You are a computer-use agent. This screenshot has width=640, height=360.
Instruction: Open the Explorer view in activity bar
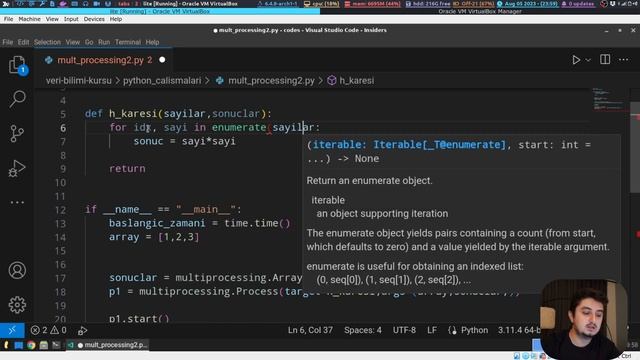17,65
